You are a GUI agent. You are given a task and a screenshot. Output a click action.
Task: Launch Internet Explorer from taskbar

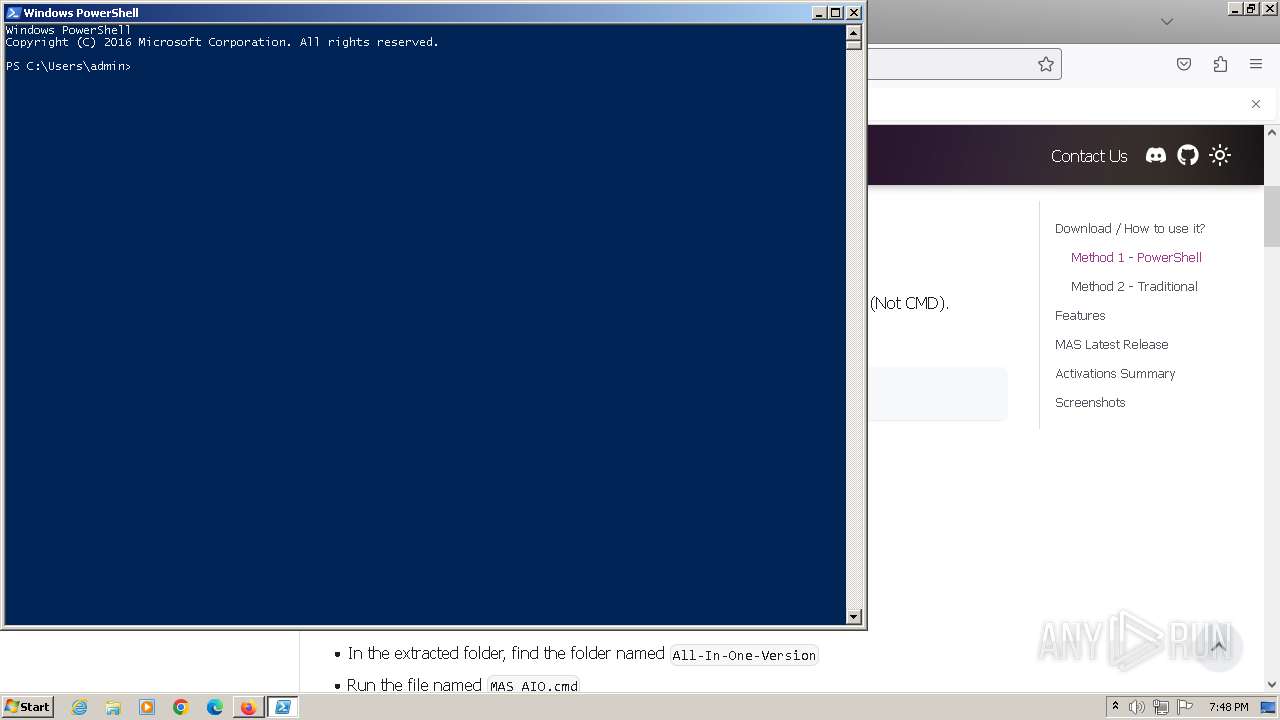79,707
